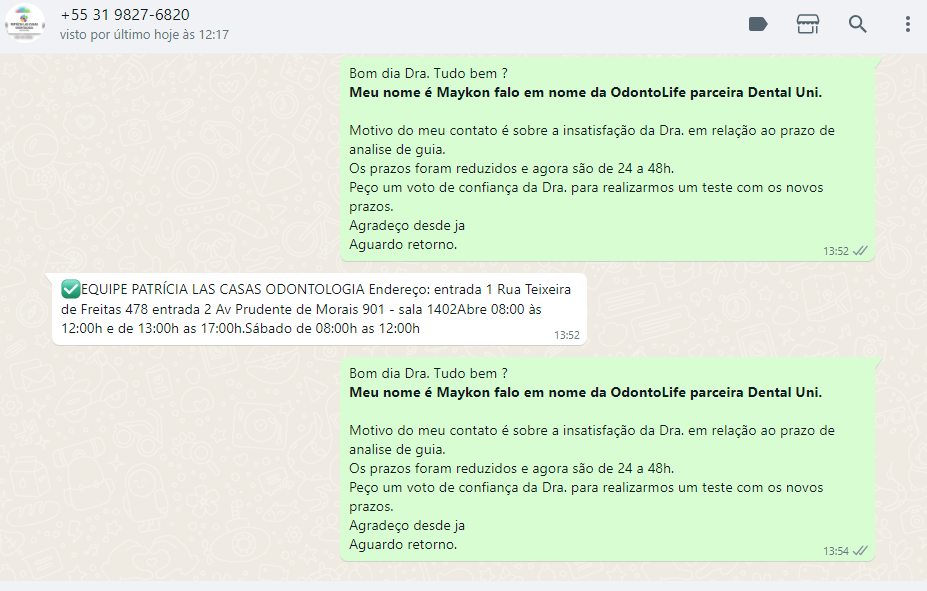Click green checkmark emoji in received message
The image size is (927, 591).
(x=70, y=289)
